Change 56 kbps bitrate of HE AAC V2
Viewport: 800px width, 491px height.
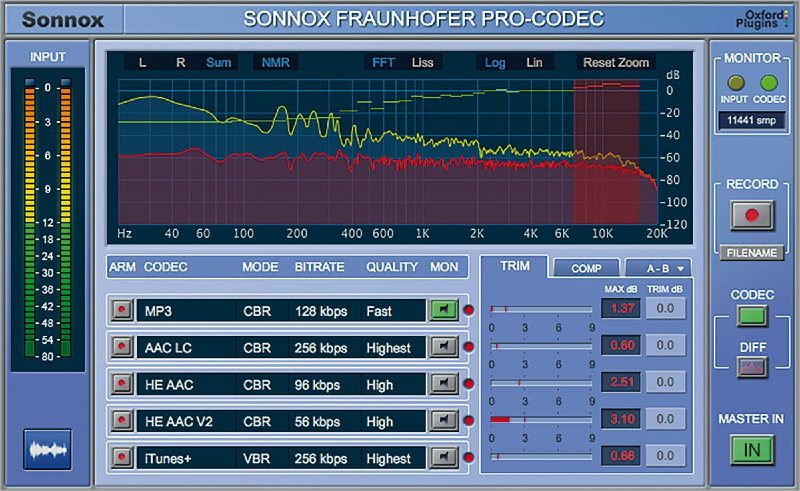(323, 421)
